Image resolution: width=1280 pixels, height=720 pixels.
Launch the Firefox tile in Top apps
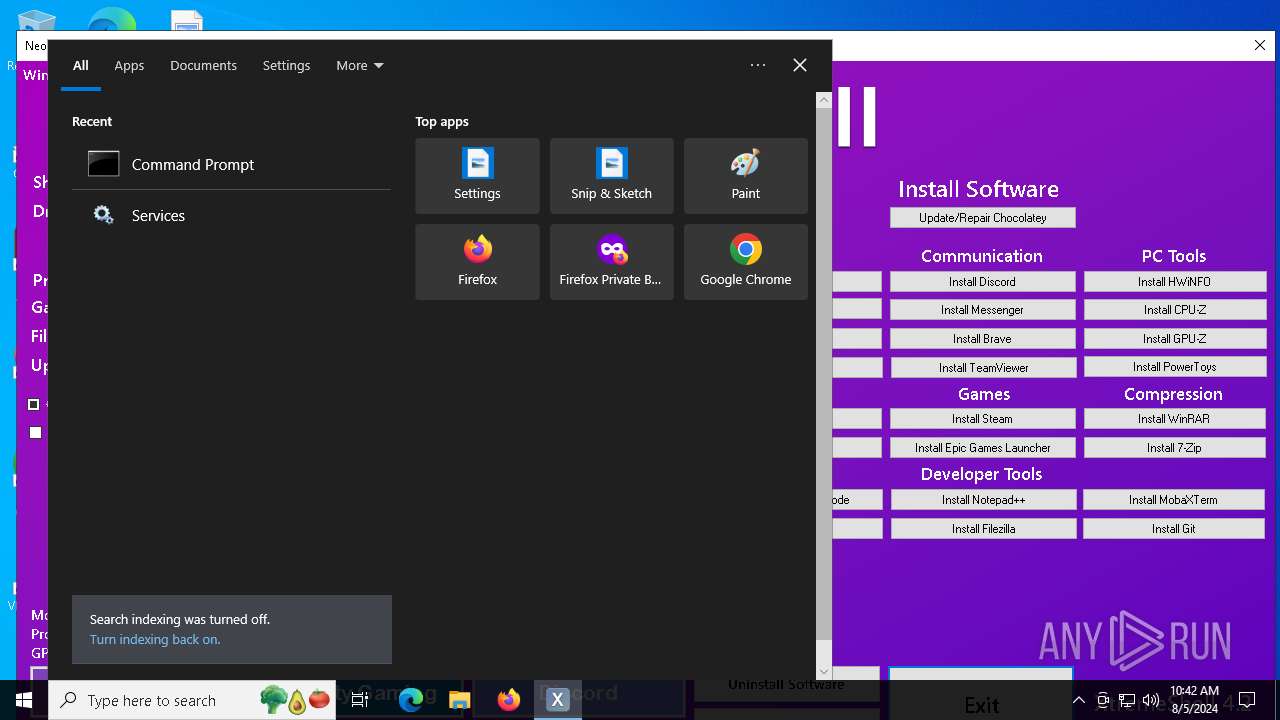[x=477, y=262]
